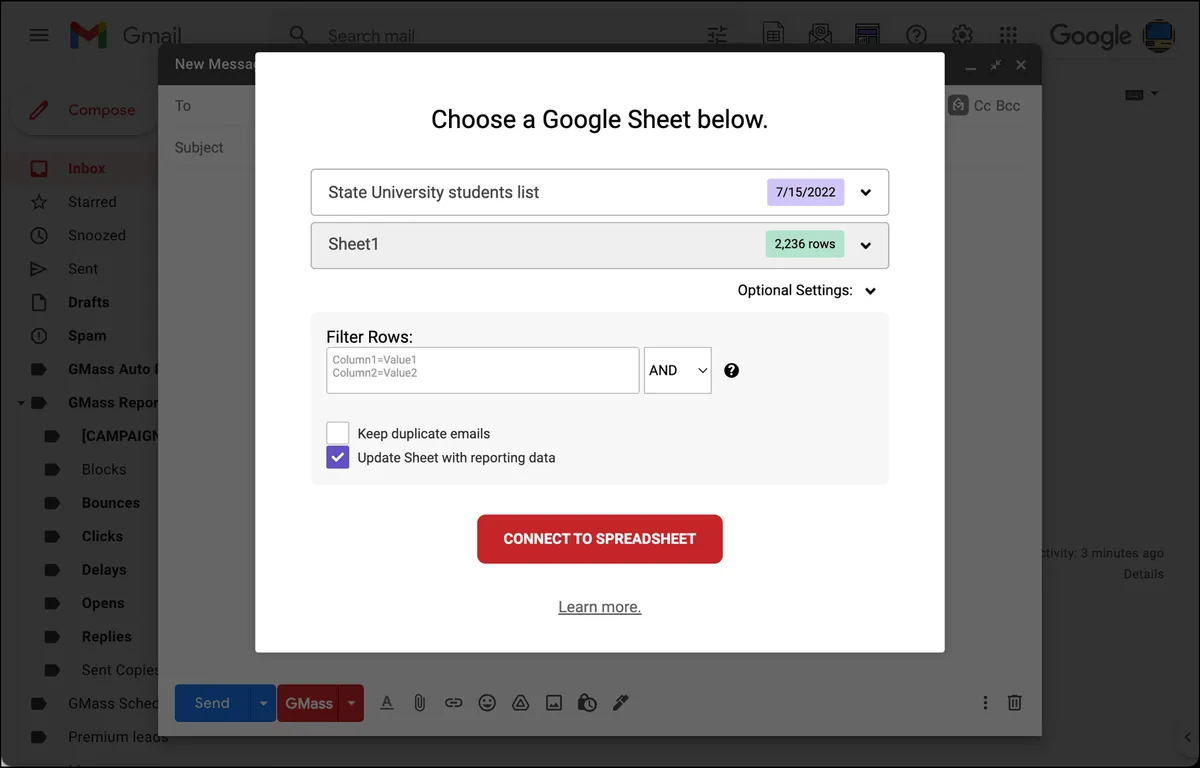This screenshot has width=1200, height=768.
Task: Insert link icon in compose toolbar
Action: [453, 703]
